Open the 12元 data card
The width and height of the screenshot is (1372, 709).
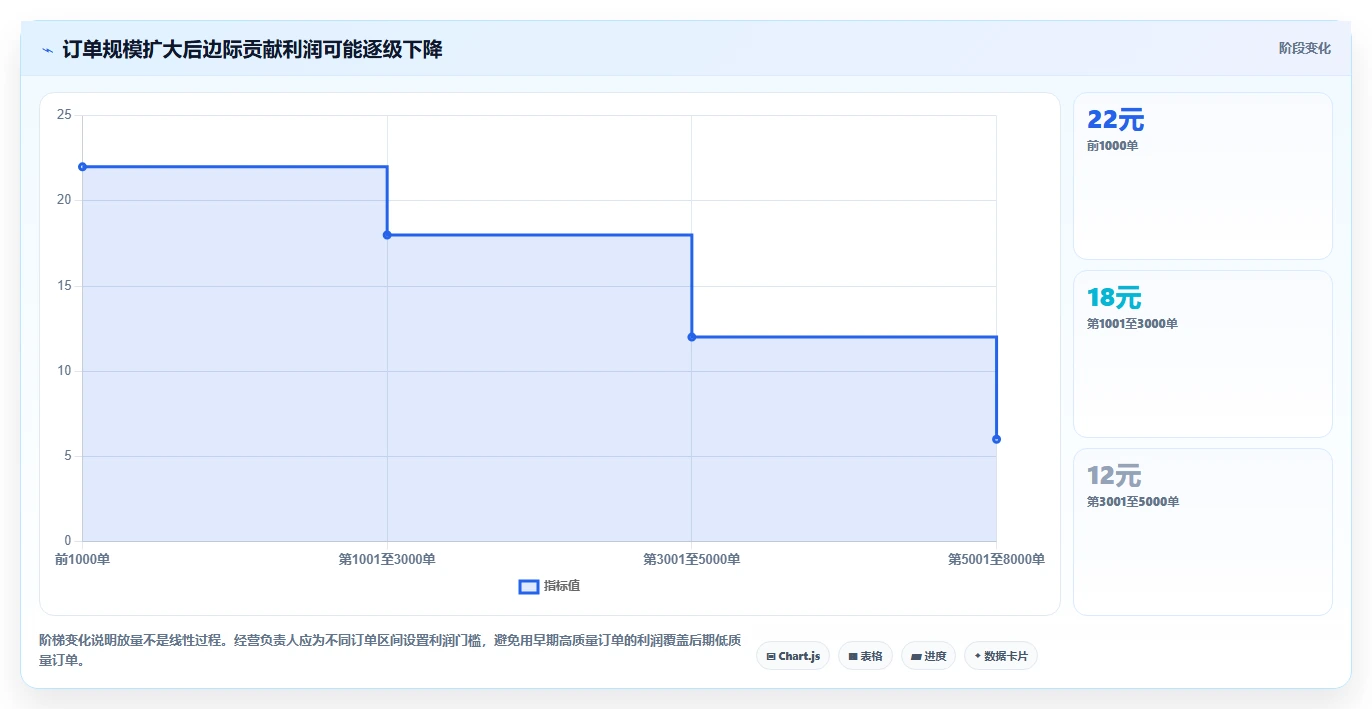1202,532
